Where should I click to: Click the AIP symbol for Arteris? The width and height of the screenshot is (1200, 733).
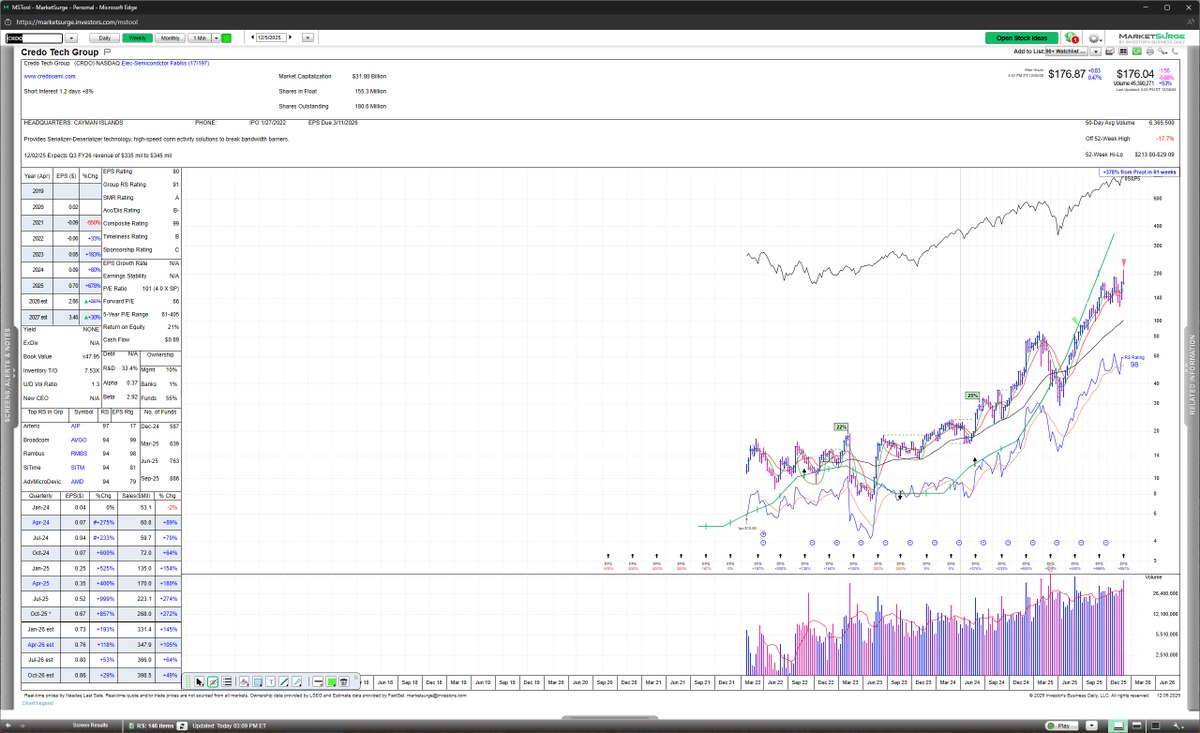point(78,425)
